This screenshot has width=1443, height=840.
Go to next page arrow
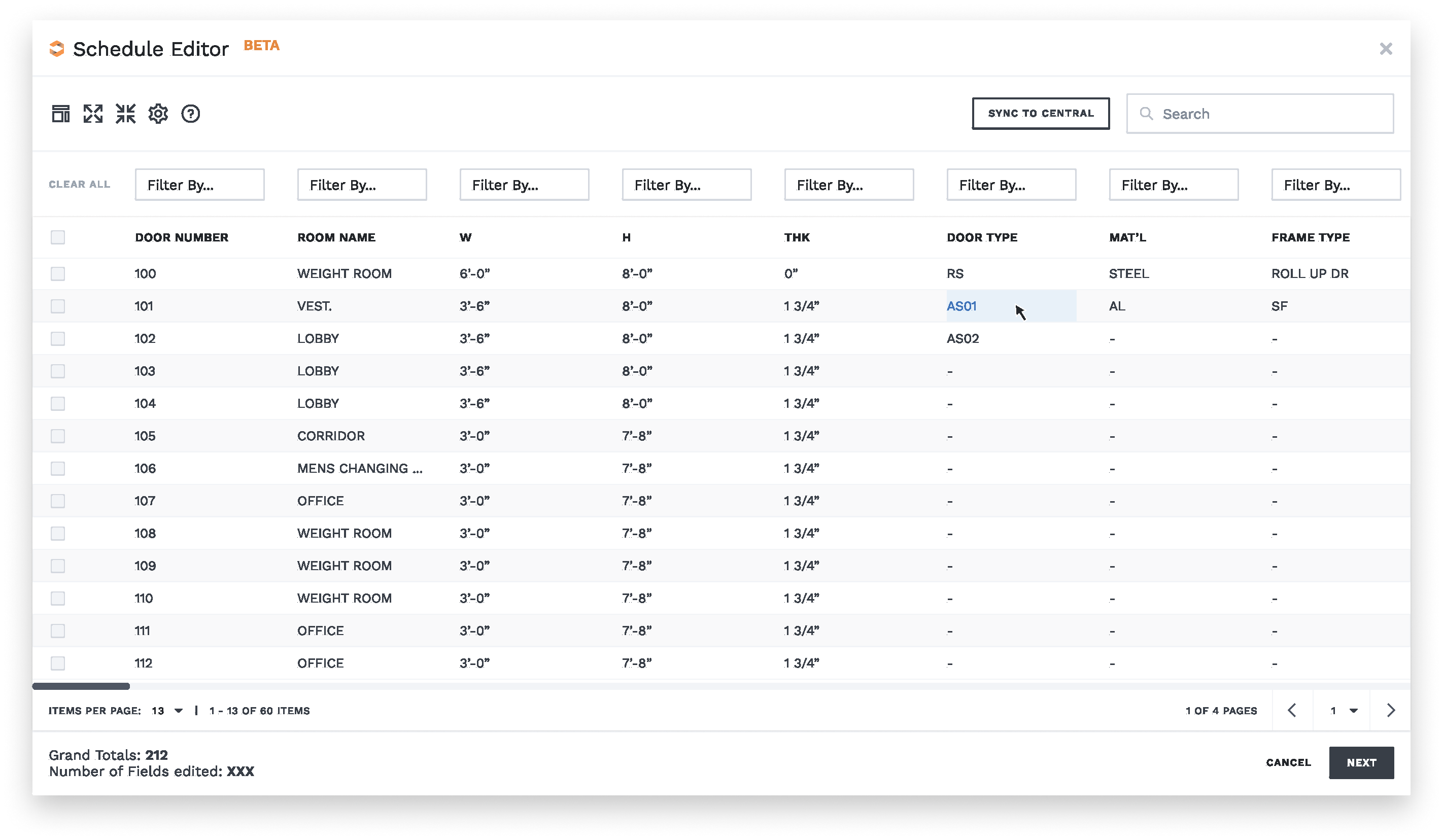pyautogui.click(x=1390, y=711)
